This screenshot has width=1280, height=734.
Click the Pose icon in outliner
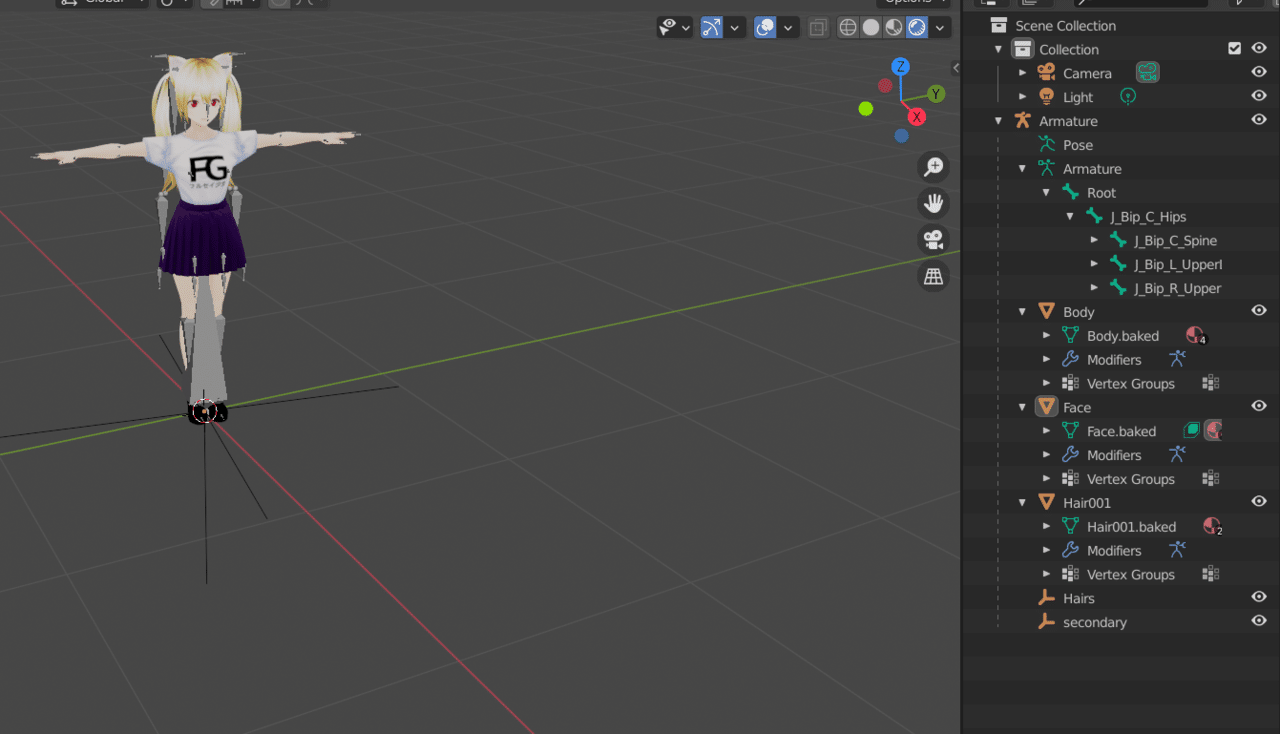click(1046, 144)
